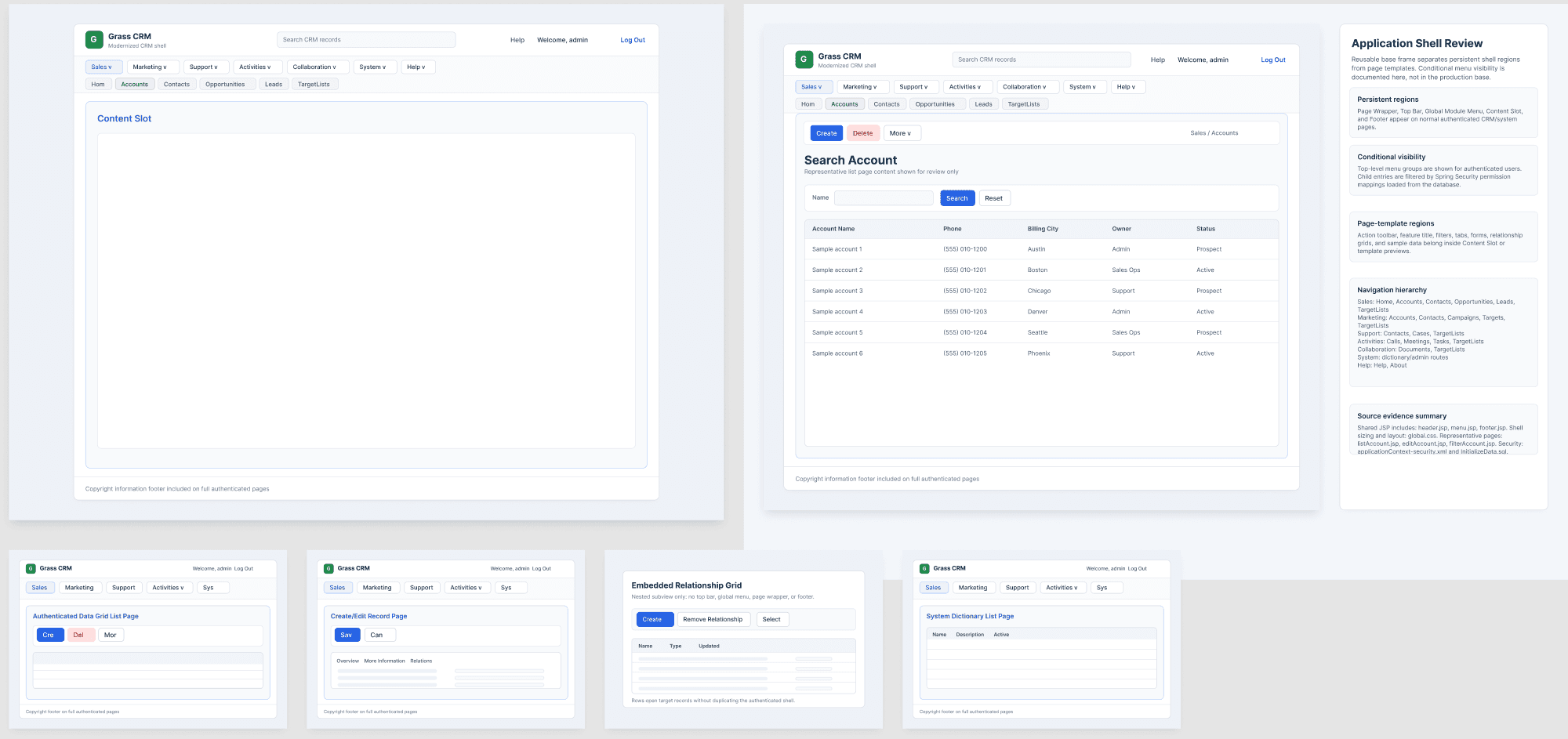Click Del button in Data Grid List thumbnail
Image resolution: width=1568 pixels, height=739 pixels.
click(x=79, y=635)
